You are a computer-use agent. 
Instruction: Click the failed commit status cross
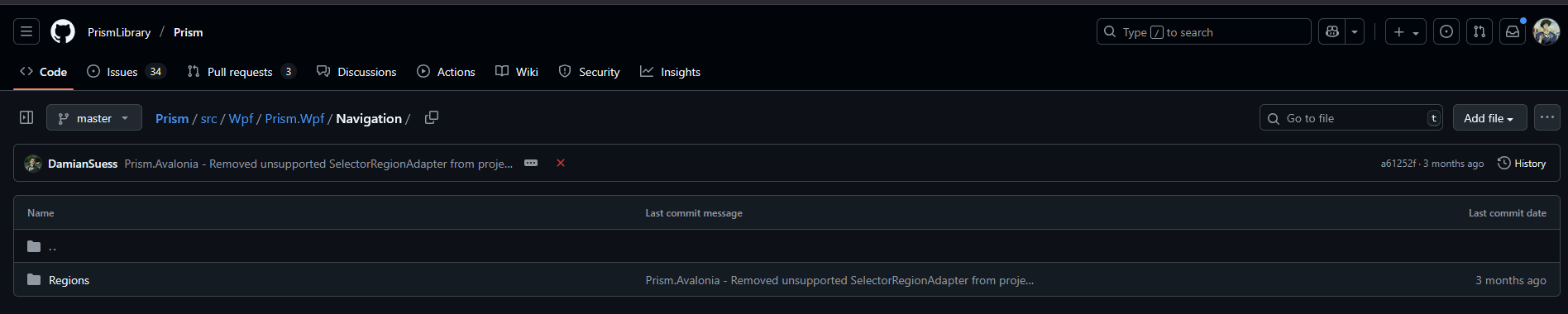561,164
